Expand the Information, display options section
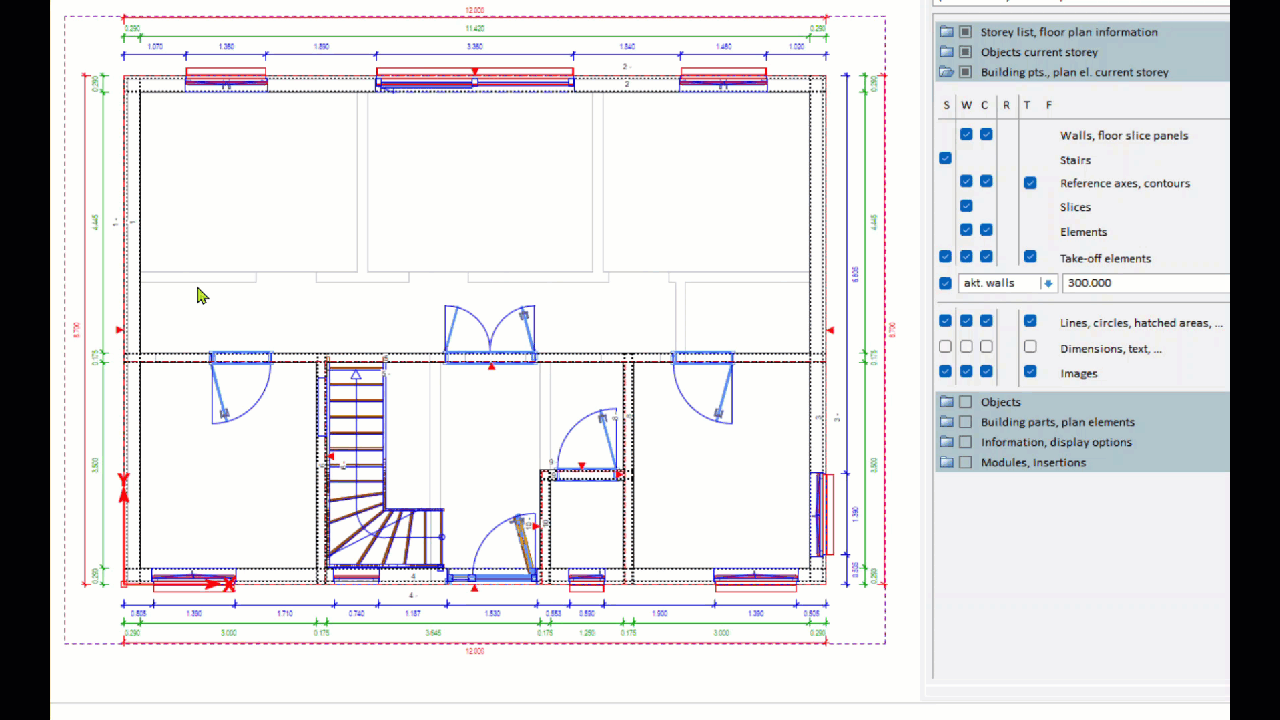1280x720 pixels. click(x=1056, y=442)
